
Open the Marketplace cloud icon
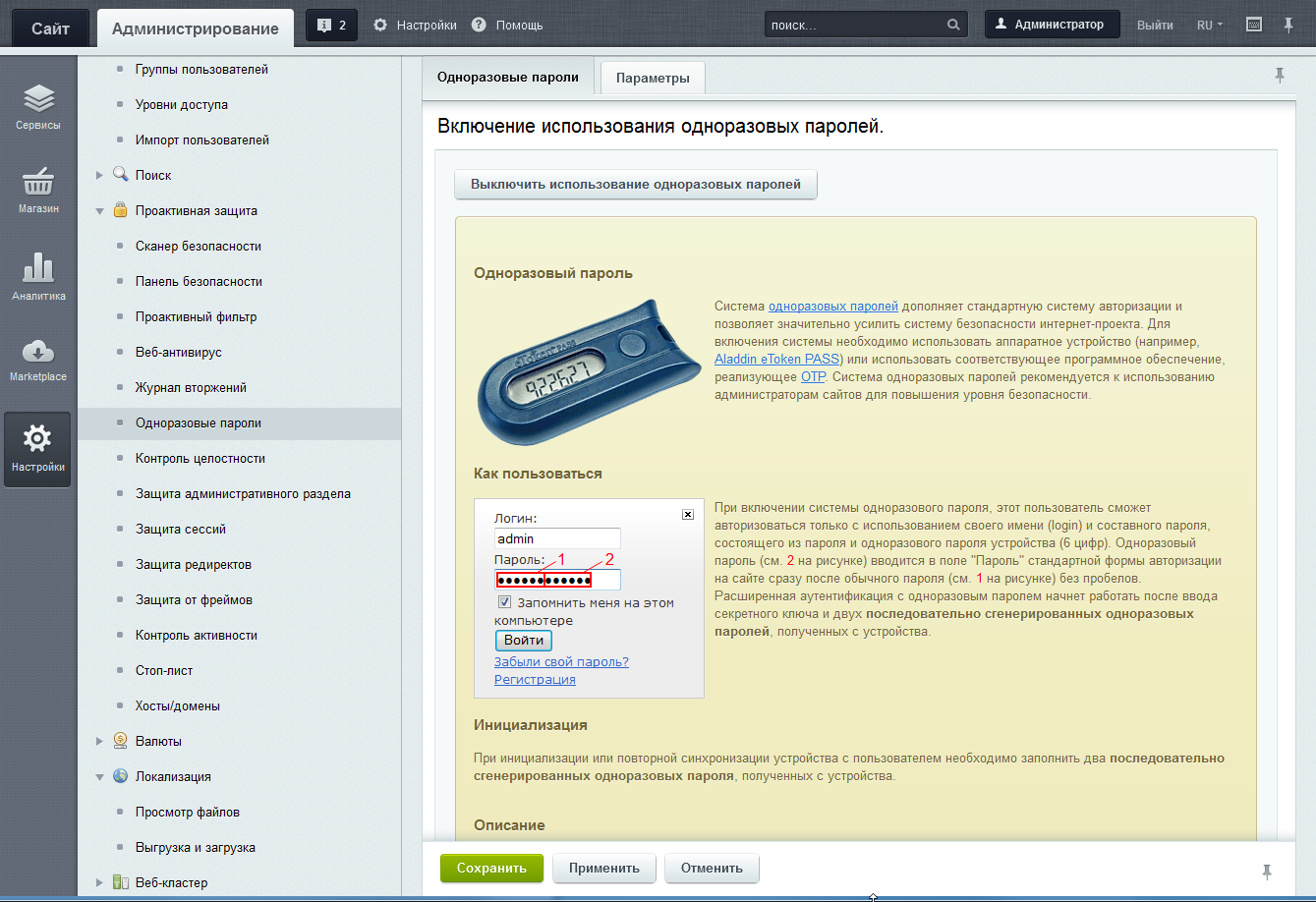38,359
